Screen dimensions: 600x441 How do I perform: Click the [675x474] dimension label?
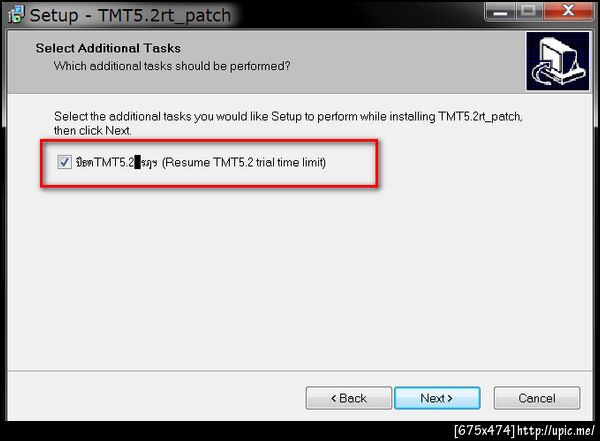(484, 431)
